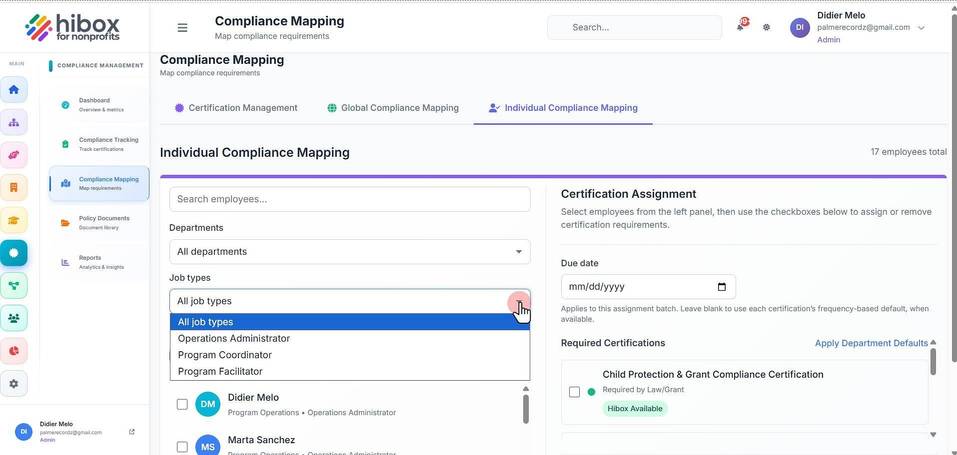Screen dimensions: 957x455
Task: Click the hibox for nonprofits logo
Action: pyautogui.click(x=72, y=27)
